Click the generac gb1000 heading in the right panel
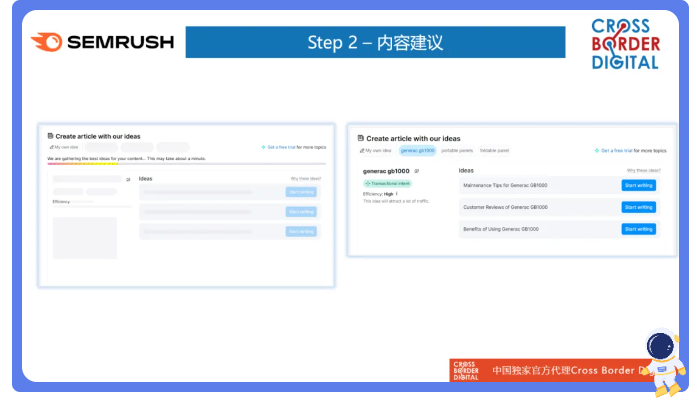This screenshot has height=401, width=697. pyautogui.click(x=386, y=171)
